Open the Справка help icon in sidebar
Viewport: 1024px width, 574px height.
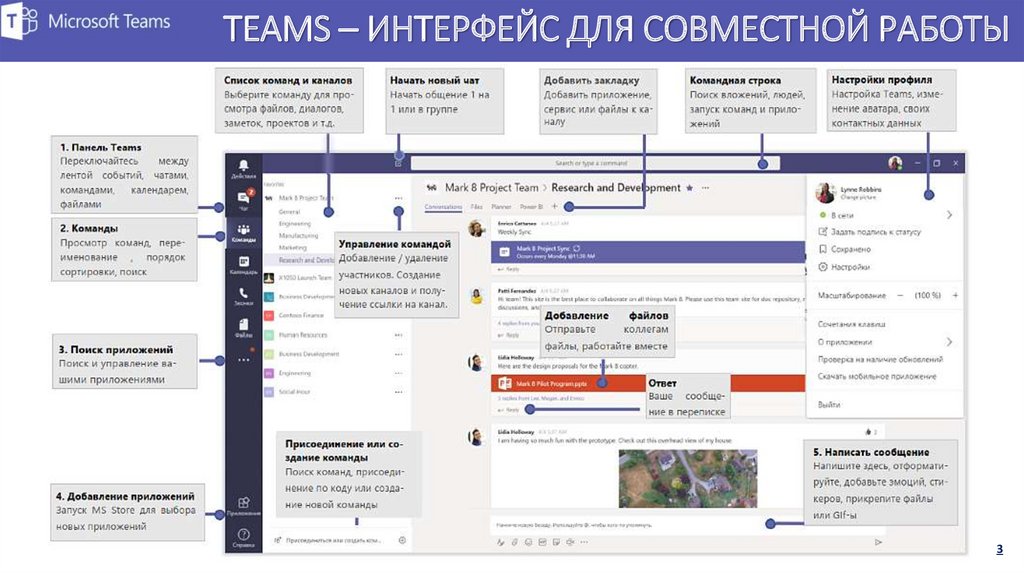point(243,538)
